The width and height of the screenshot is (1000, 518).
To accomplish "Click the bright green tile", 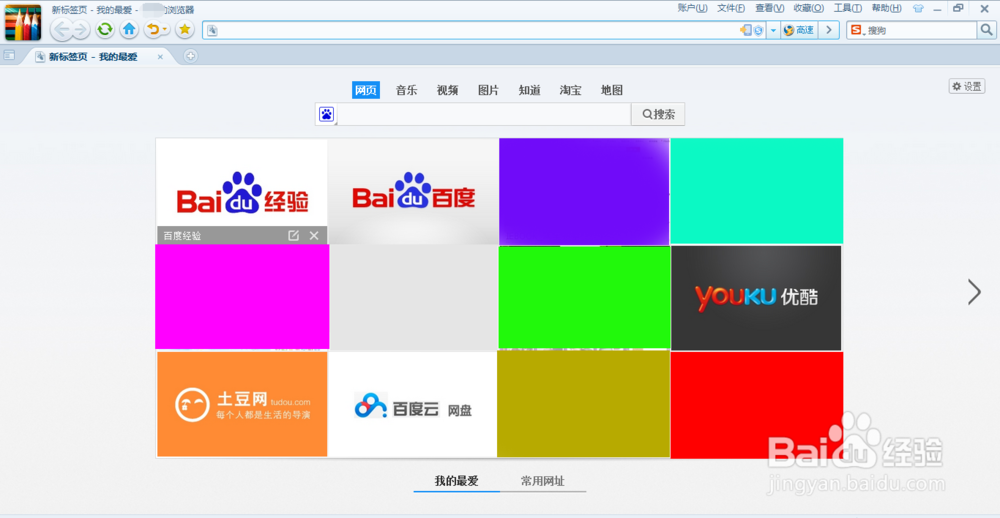I will coord(584,297).
